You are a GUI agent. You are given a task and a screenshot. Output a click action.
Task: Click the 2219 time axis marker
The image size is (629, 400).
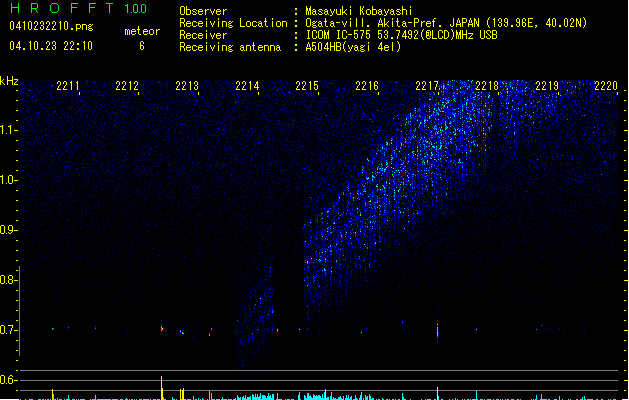click(547, 86)
